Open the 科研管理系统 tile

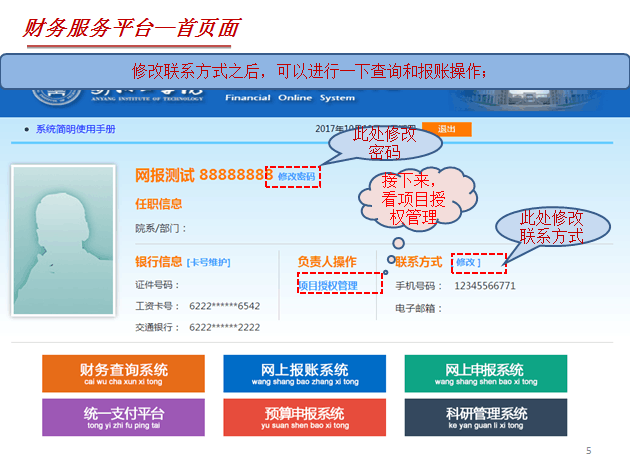click(484, 417)
